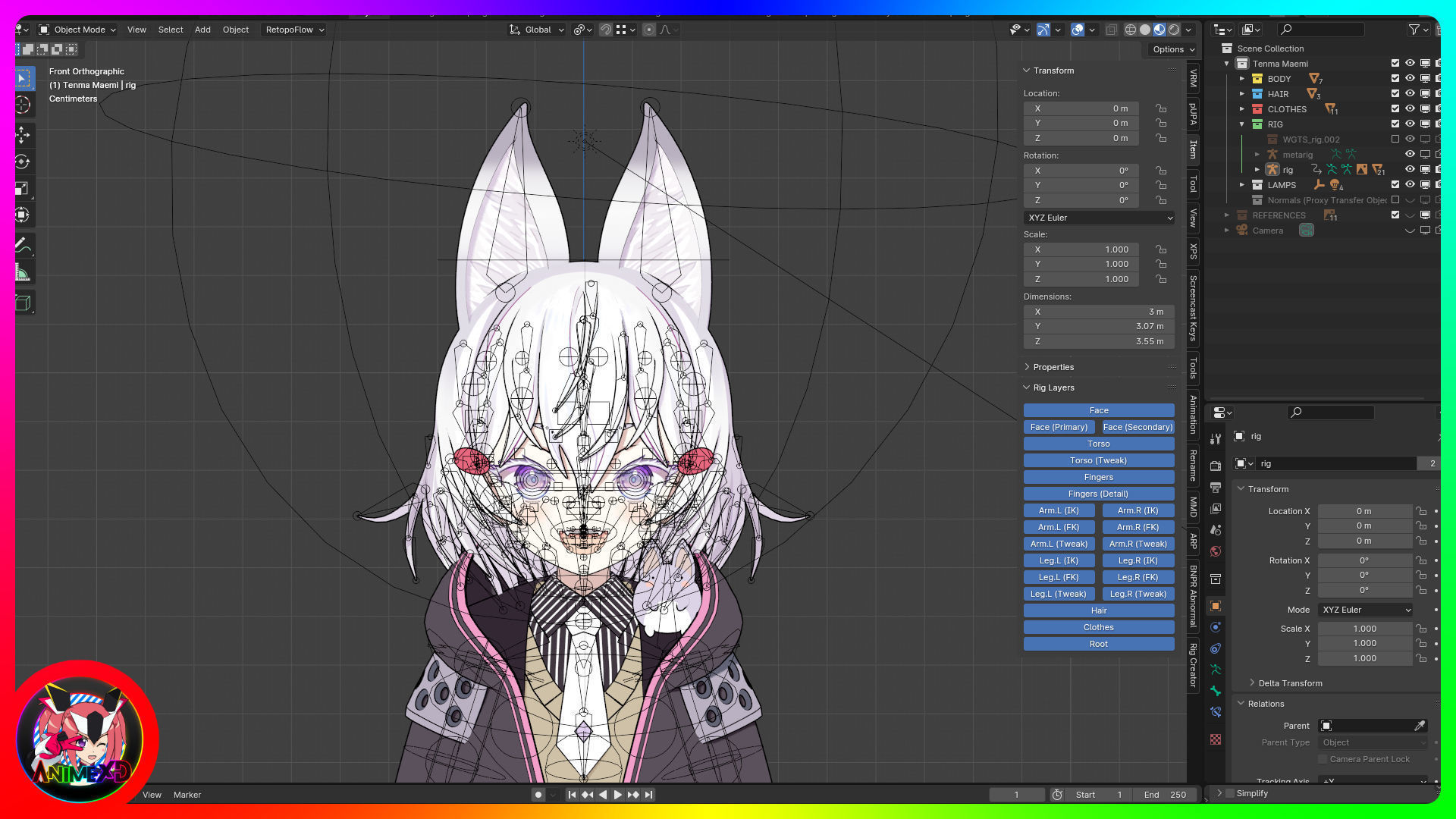Collapse the RIG collection

pos(1242,124)
